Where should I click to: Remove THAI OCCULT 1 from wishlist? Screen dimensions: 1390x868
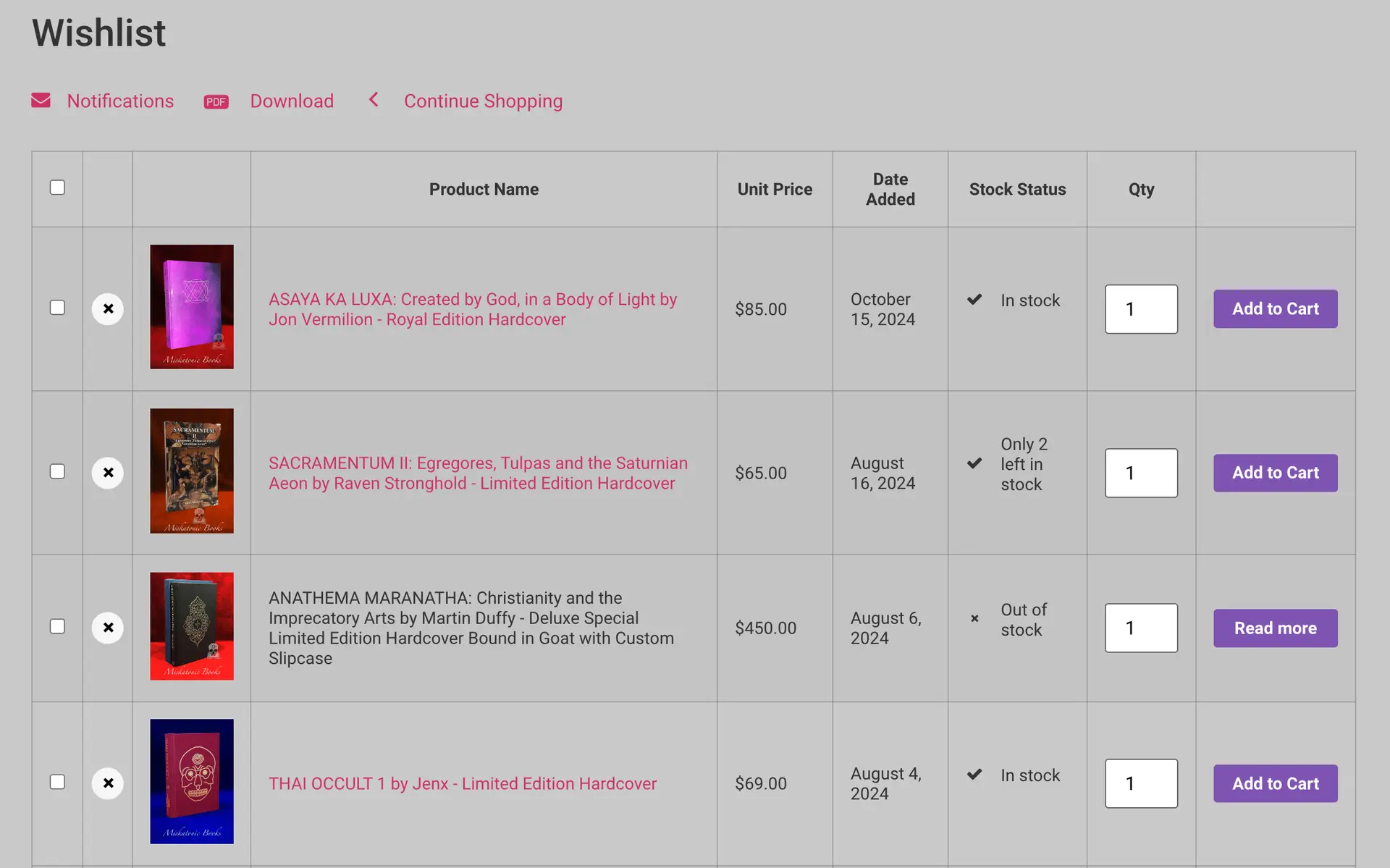pos(108,783)
